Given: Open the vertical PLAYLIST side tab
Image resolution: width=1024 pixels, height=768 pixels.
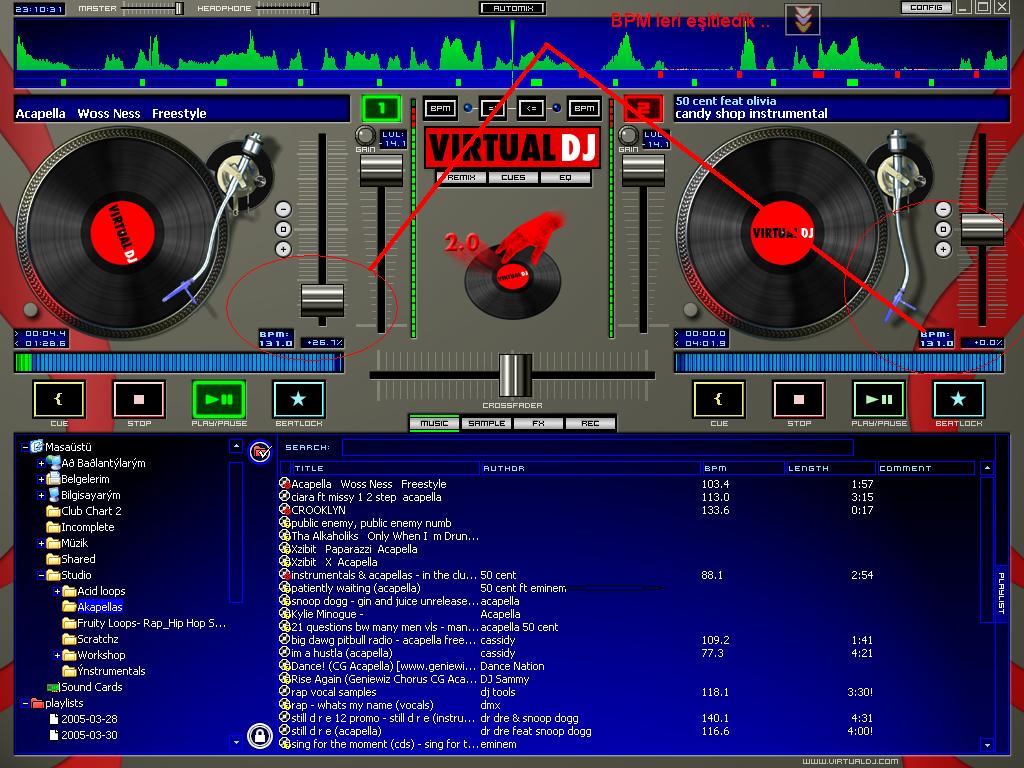Looking at the screenshot, I should click(x=1001, y=592).
